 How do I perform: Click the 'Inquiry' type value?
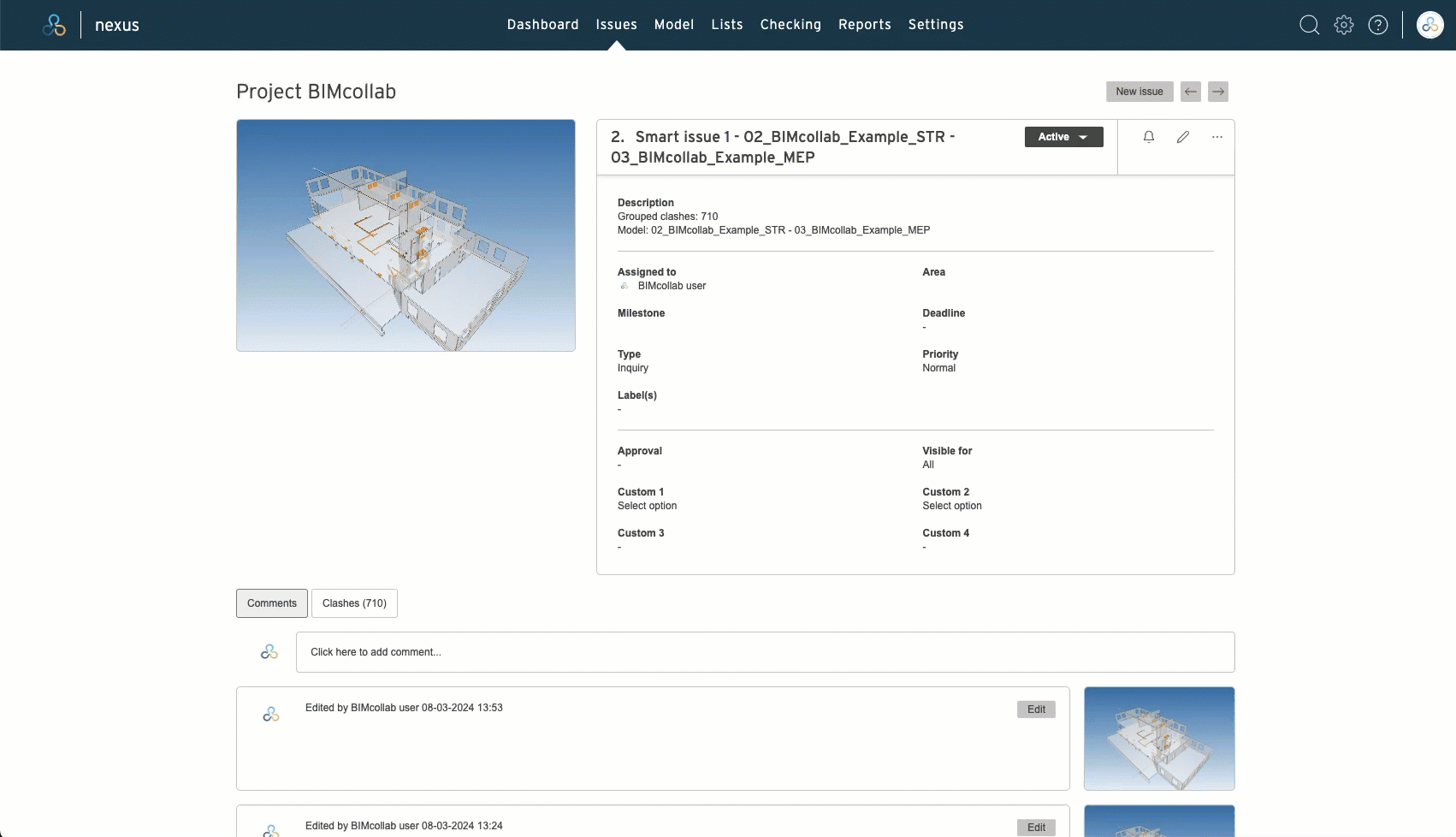coord(633,368)
